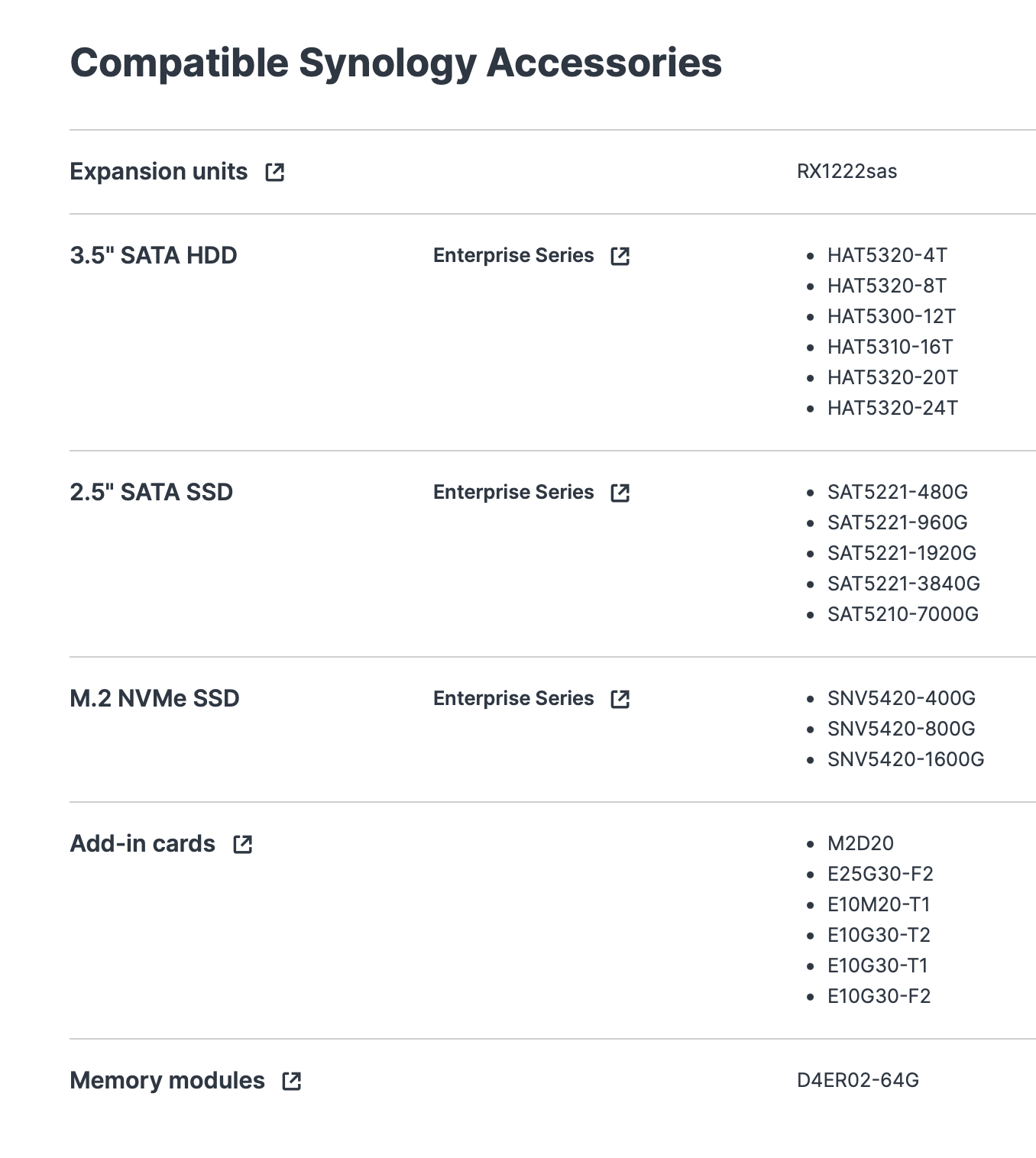Viewport: 1036px width, 1158px height.
Task: Click the Expansion units heading
Action: click(x=159, y=172)
